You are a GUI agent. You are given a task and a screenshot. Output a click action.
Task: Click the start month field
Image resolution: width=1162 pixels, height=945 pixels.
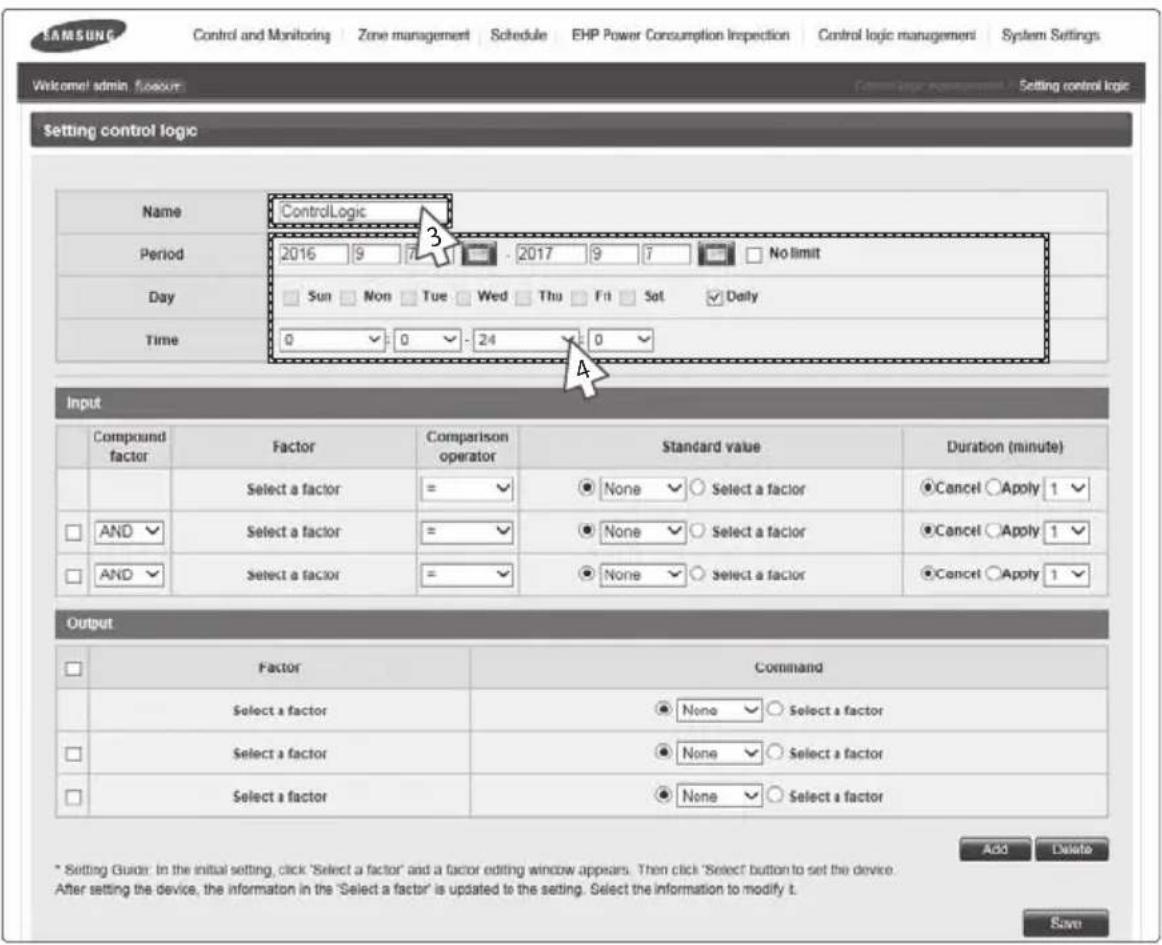(x=376, y=254)
